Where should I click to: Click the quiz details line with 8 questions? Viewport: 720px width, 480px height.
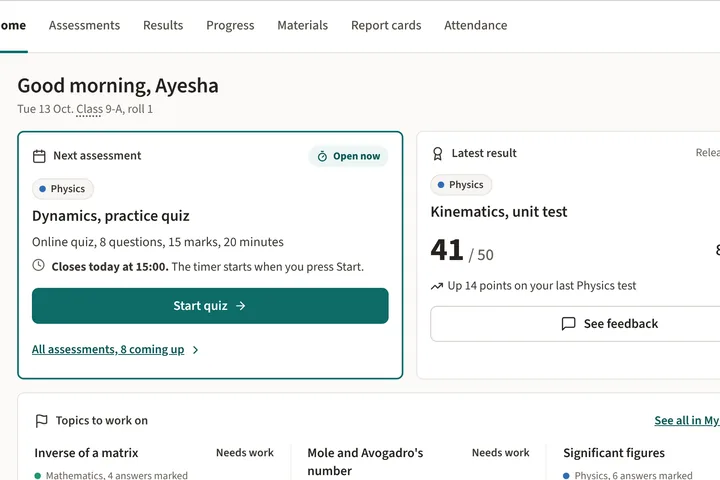pos(158,242)
